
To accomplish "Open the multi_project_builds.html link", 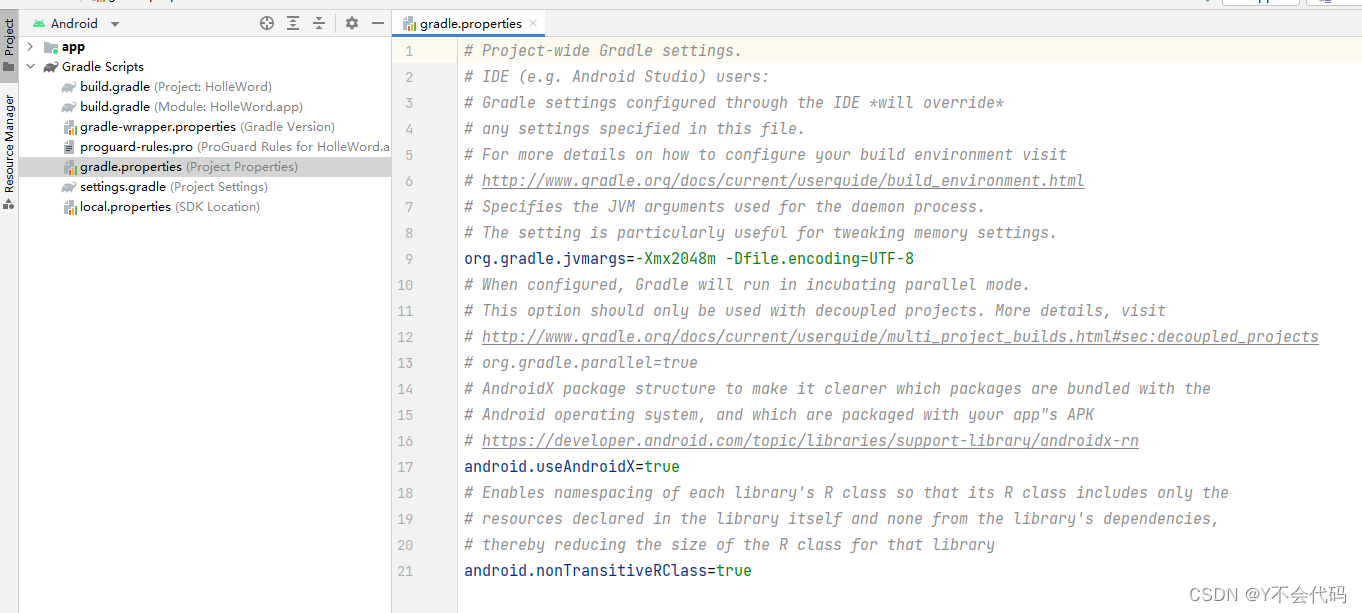I will point(900,337).
